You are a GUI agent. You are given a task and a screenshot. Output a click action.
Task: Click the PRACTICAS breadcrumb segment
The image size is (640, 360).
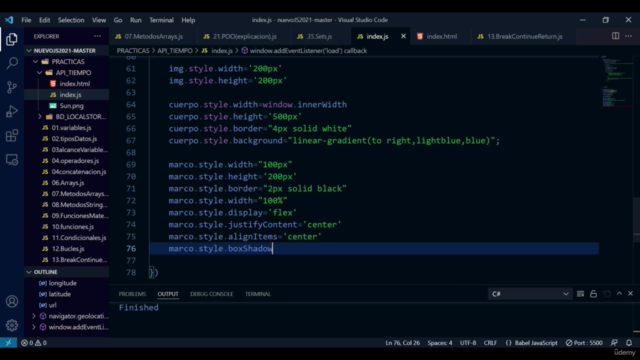tap(133, 51)
